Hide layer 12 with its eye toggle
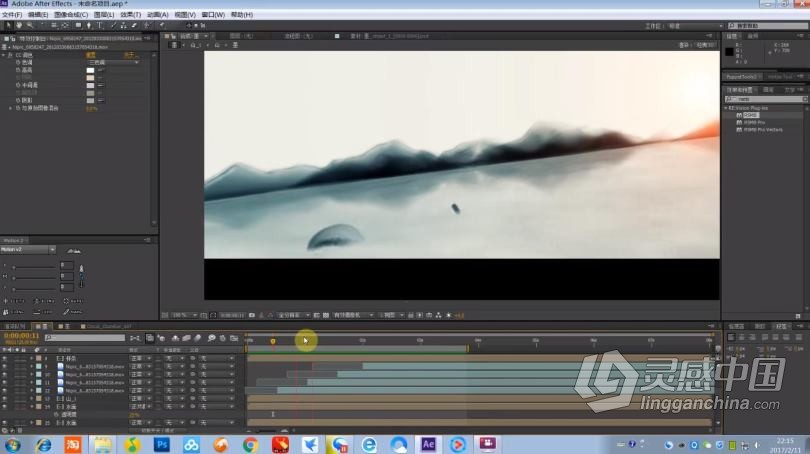Image resolution: width=810 pixels, height=454 pixels. tap(5, 390)
